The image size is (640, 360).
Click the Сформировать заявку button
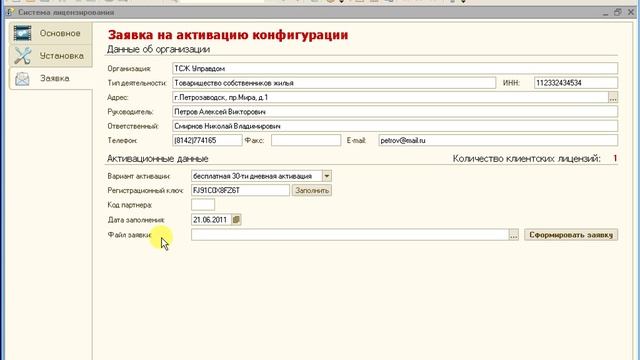pos(571,235)
